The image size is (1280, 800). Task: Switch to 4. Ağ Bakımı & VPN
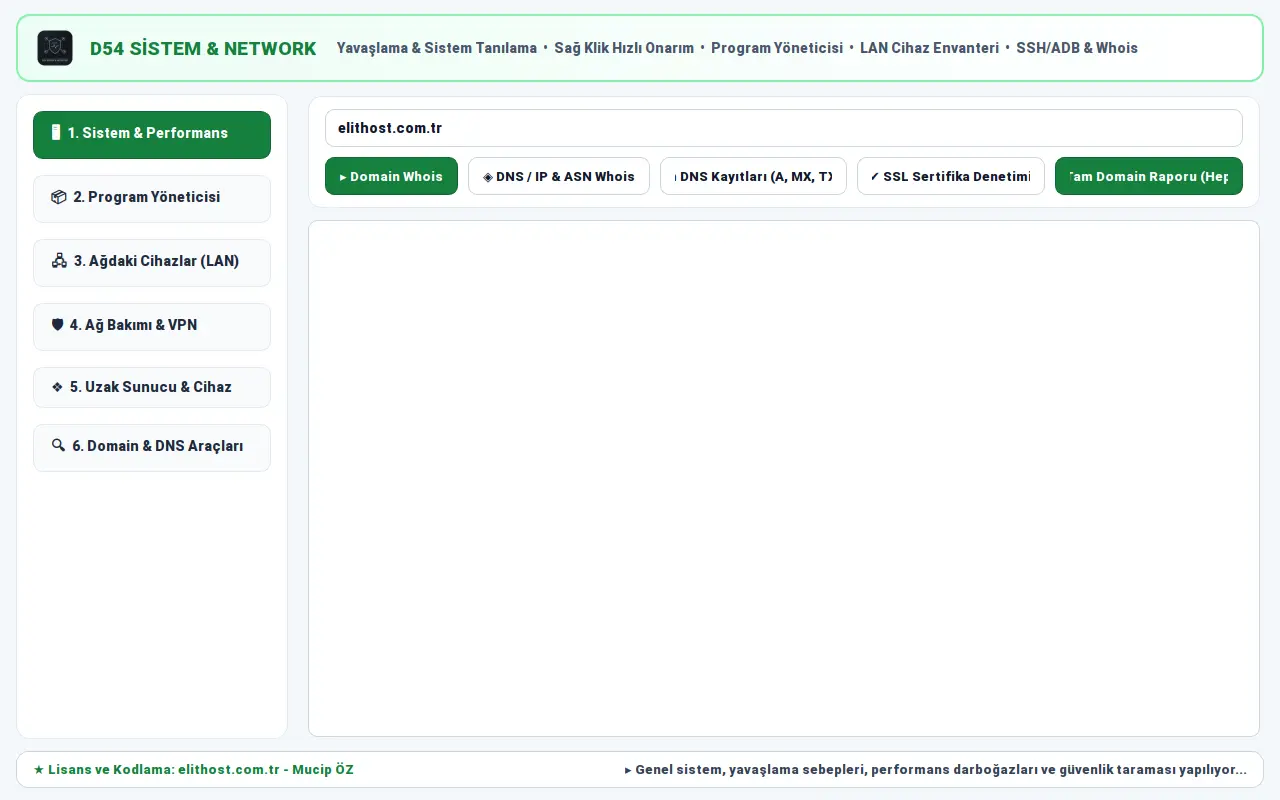click(x=152, y=326)
